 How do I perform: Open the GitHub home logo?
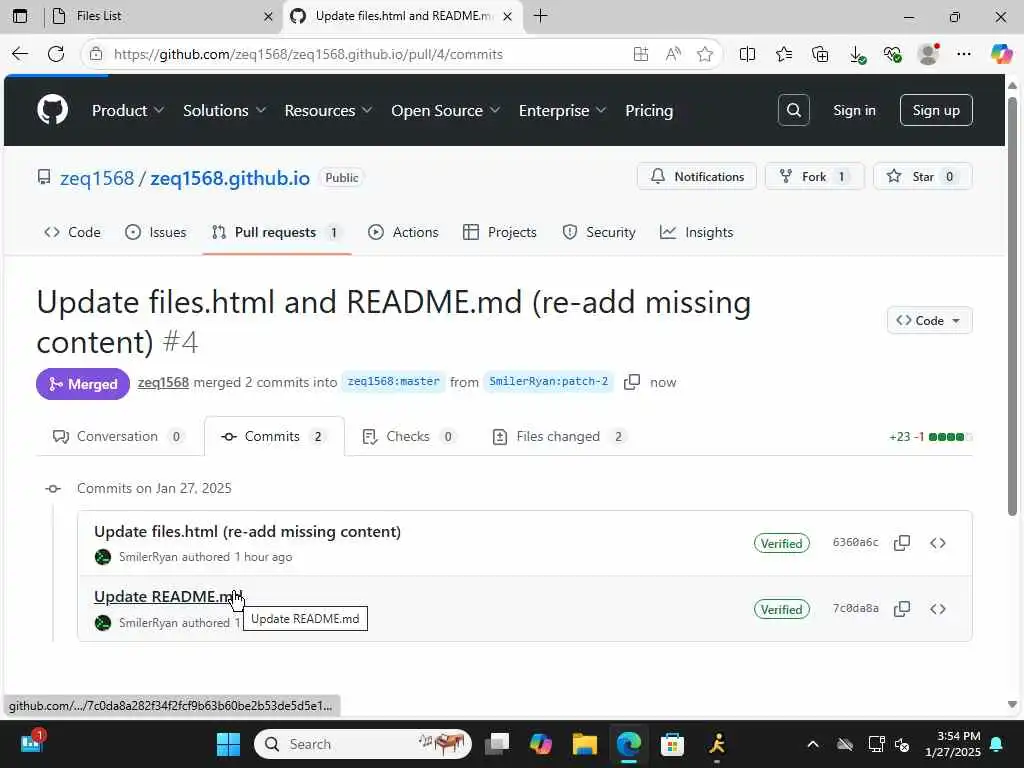click(x=52, y=110)
